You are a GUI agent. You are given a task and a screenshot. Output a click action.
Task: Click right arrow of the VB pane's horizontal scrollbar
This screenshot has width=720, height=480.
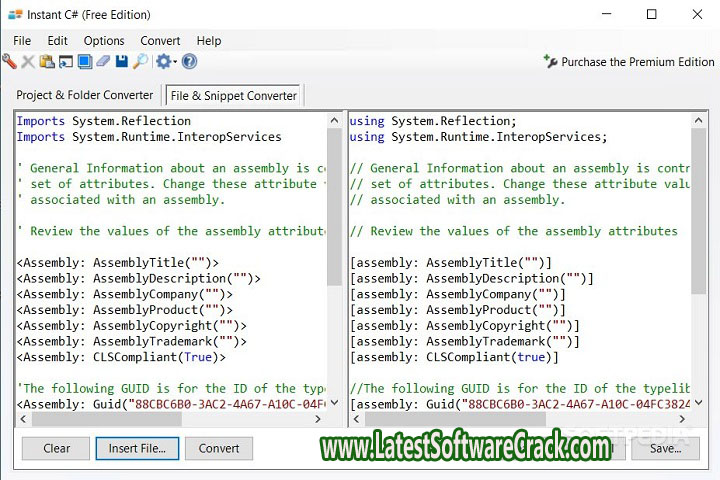click(x=318, y=419)
